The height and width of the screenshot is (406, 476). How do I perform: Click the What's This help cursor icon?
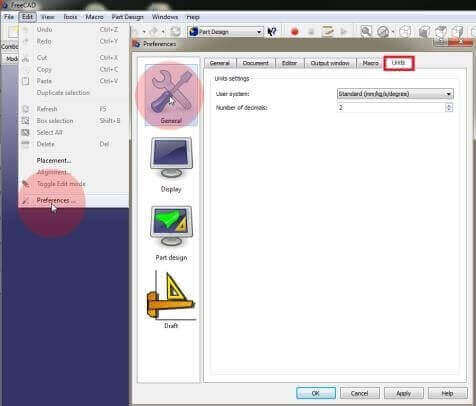[x=272, y=32]
